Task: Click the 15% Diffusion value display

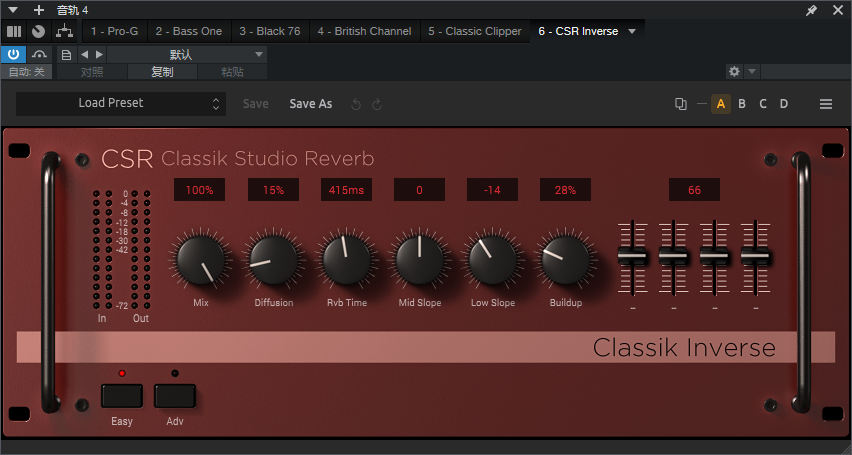Action: point(273,190)
